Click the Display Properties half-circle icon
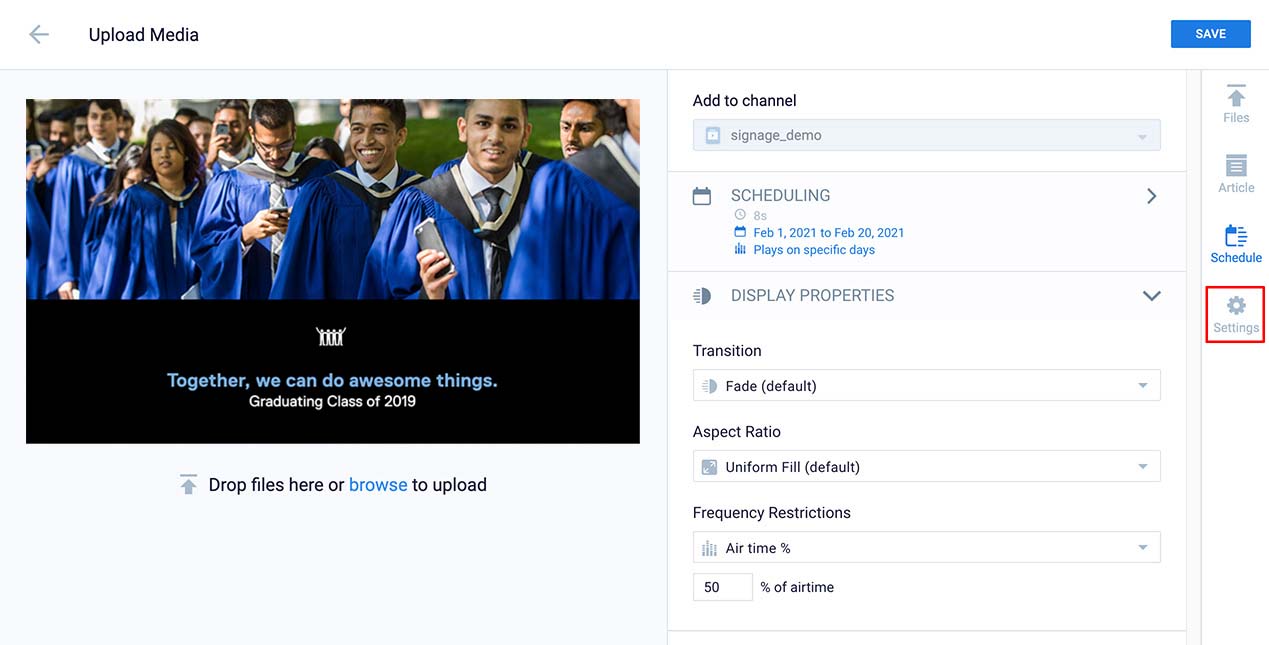The image size is (1269, 645). (702, 296)
